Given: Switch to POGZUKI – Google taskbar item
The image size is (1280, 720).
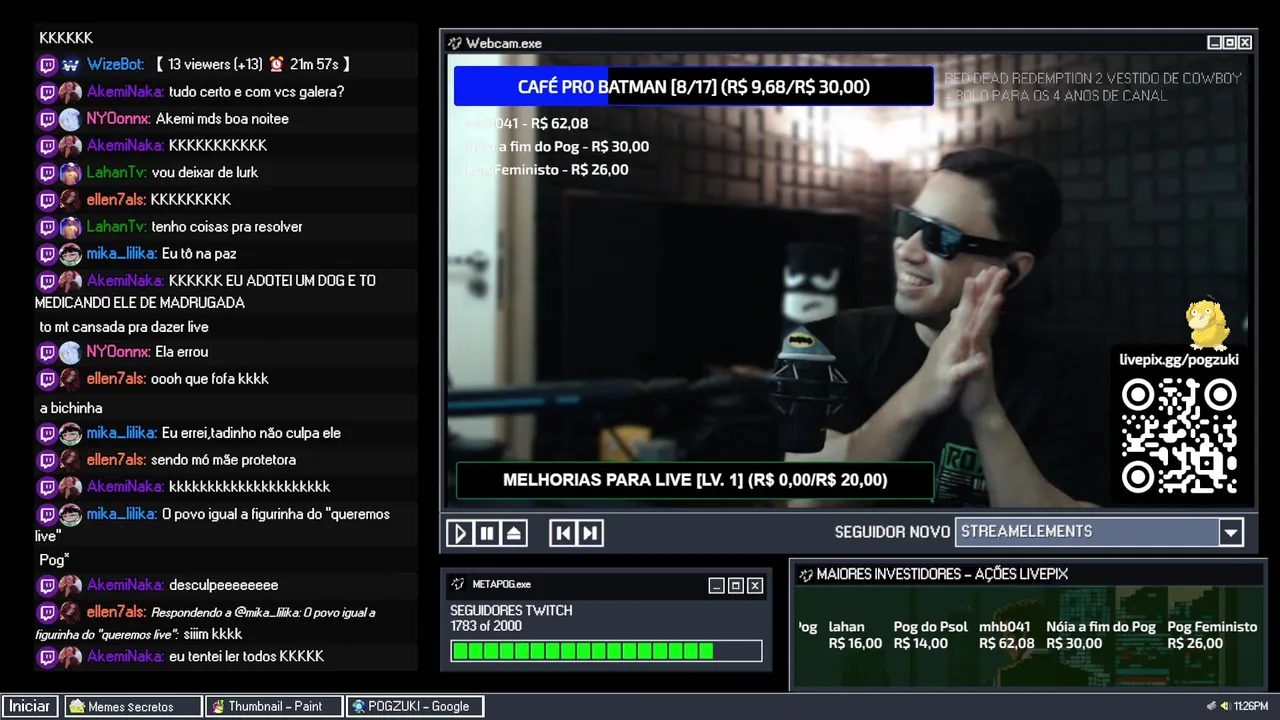Looking at the screenshot, I should 415,706.
